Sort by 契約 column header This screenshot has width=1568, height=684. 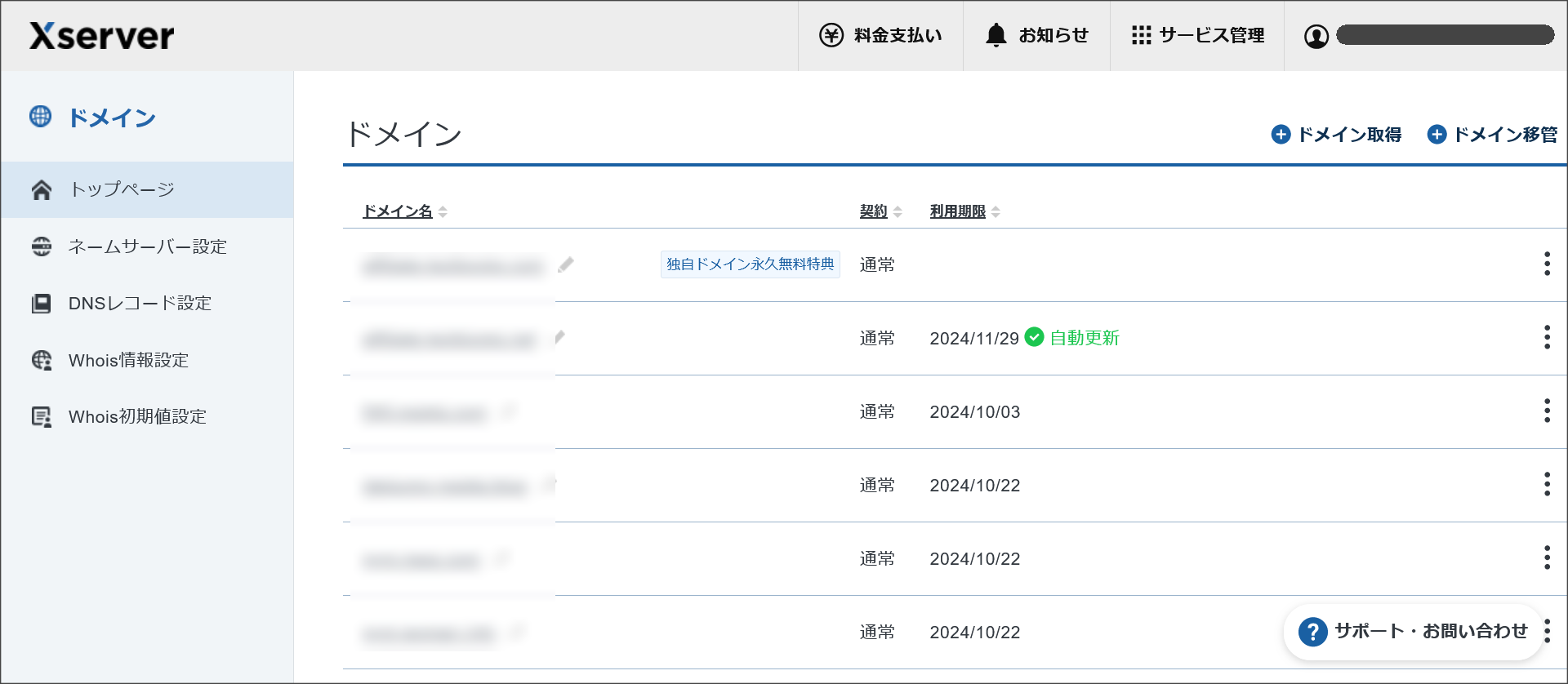coord(873,211)
